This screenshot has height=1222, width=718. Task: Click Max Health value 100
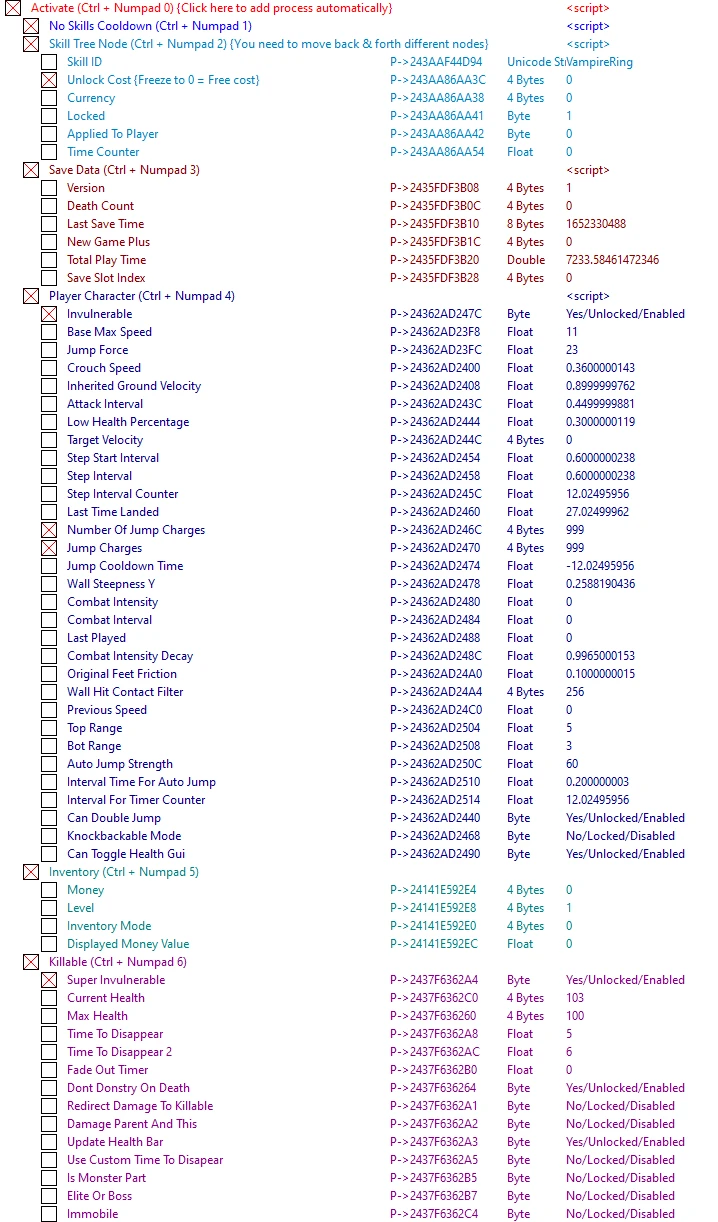pyautogui.click(x=575, y=1016)
